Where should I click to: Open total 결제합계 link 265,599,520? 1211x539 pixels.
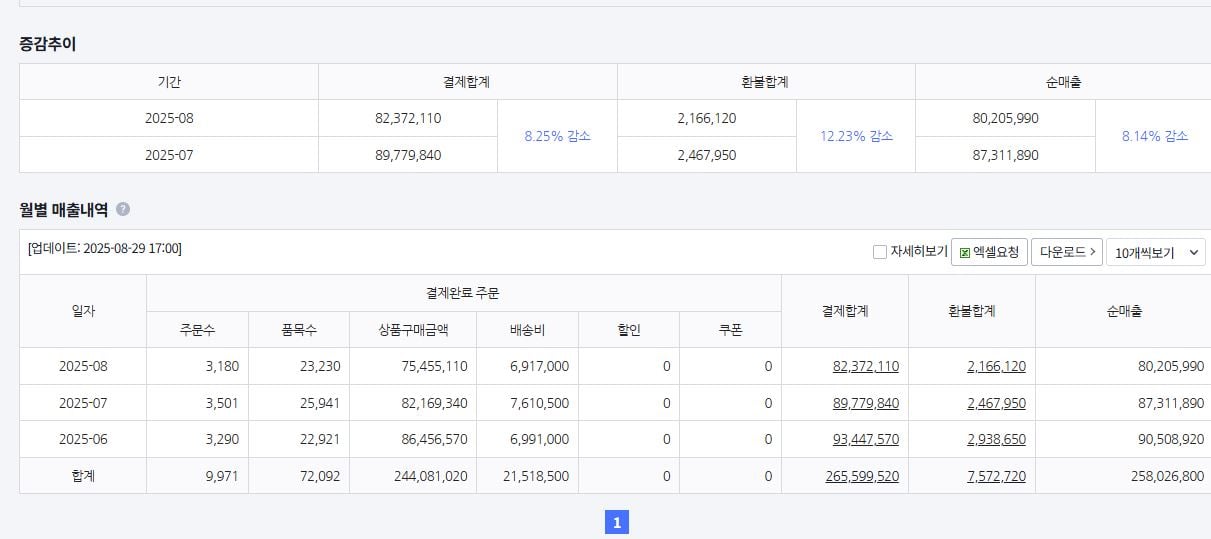(x=862, y=477)
